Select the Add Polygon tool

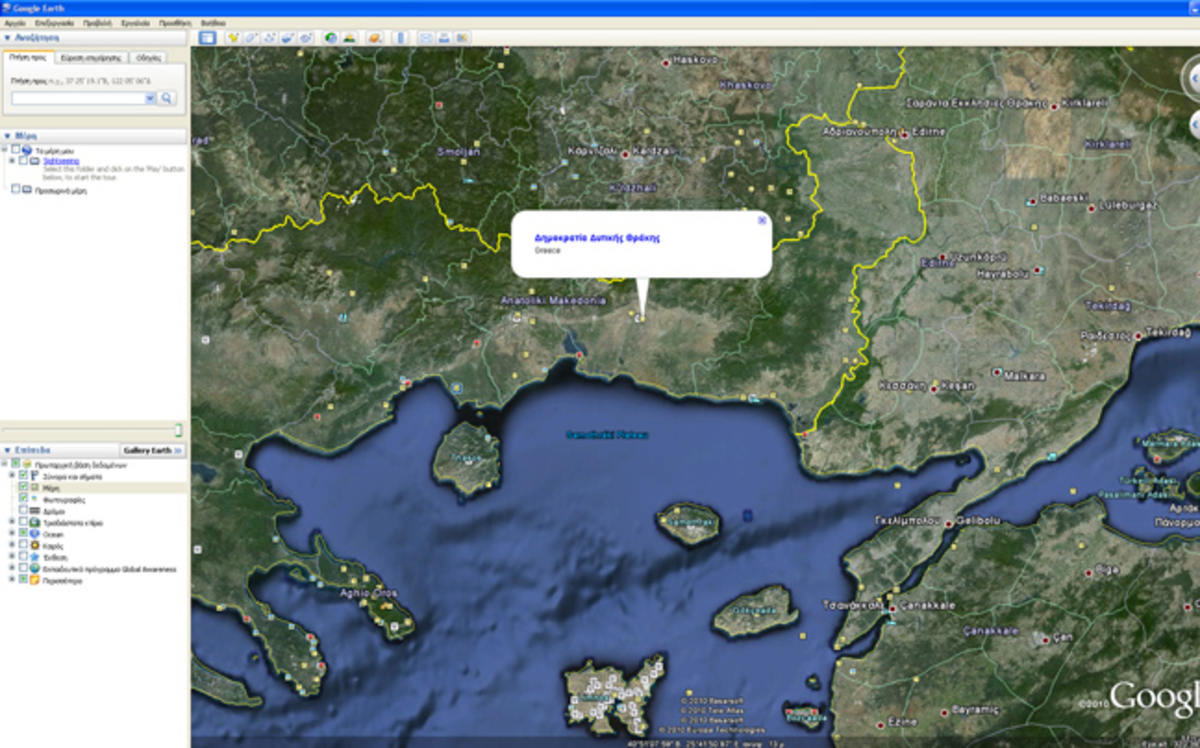point(251,38)
